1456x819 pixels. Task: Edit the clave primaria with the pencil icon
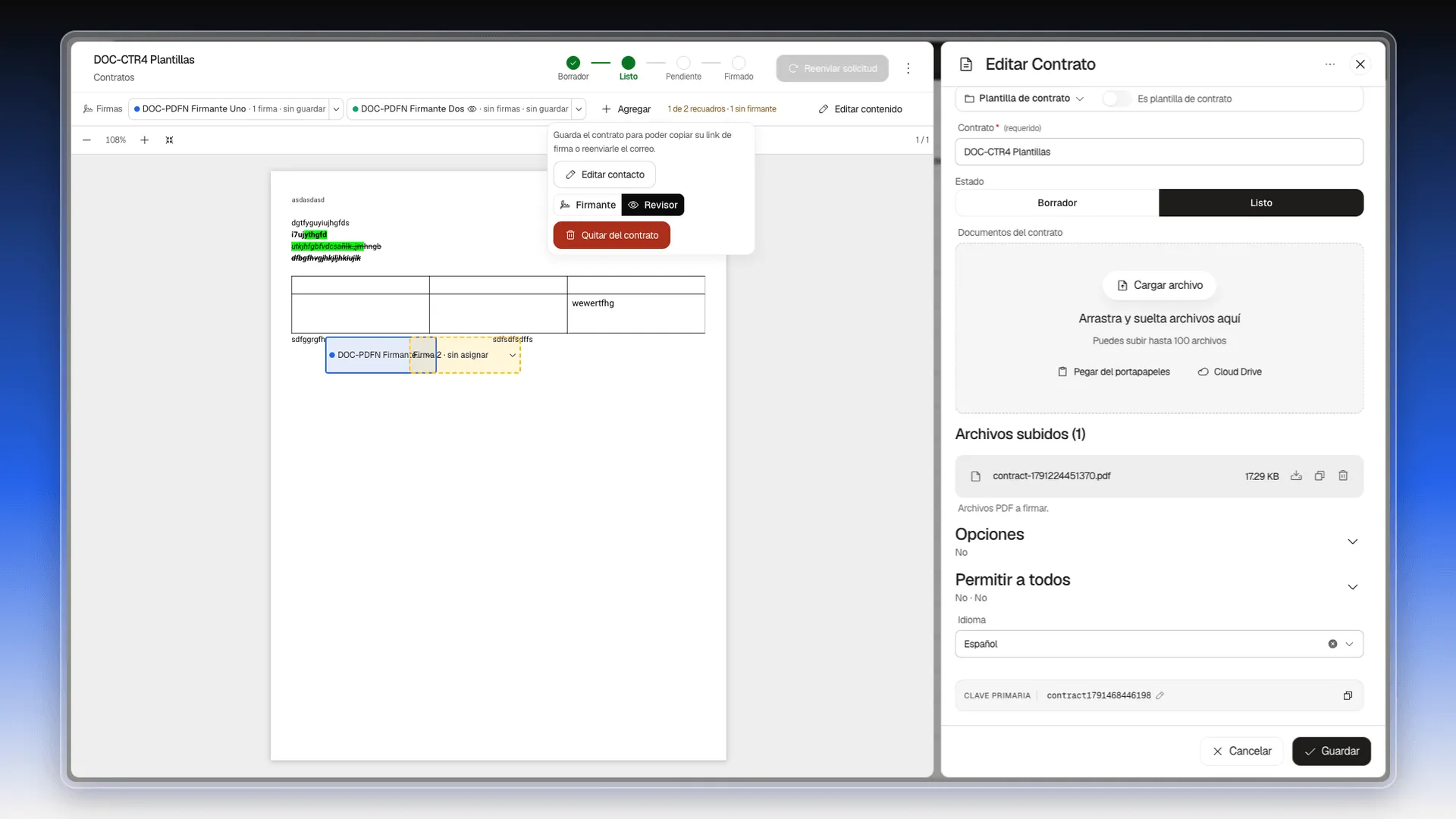click(1159, 695)
